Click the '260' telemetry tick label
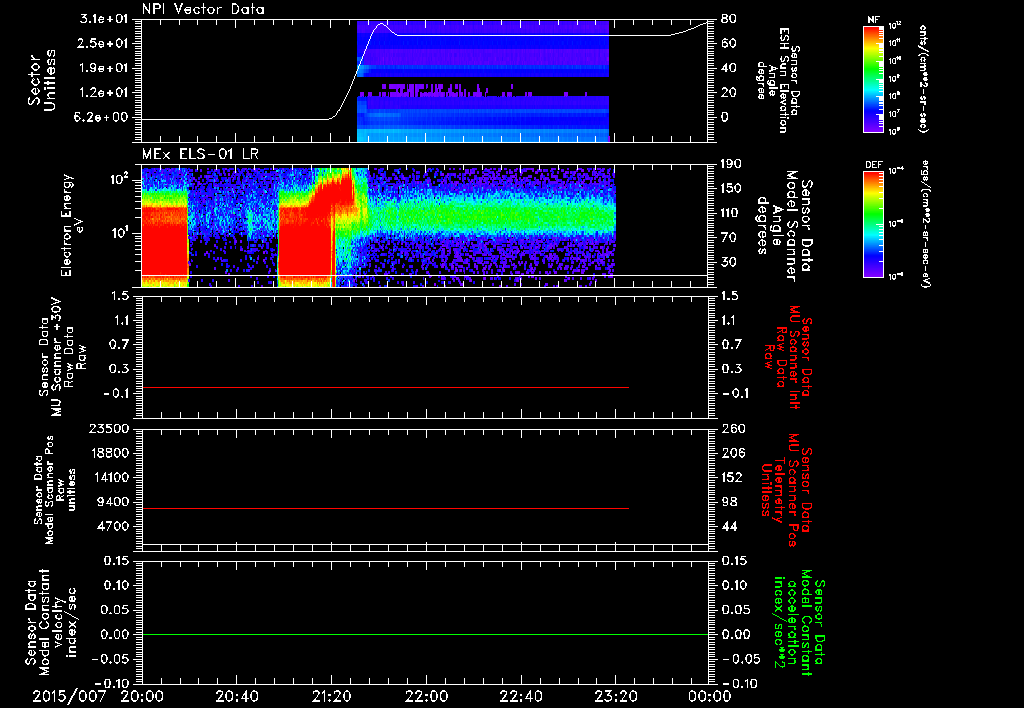Image resolution: width=1024 pixels, height=708 pixels. pyautogui.click(x=733, y=428)
